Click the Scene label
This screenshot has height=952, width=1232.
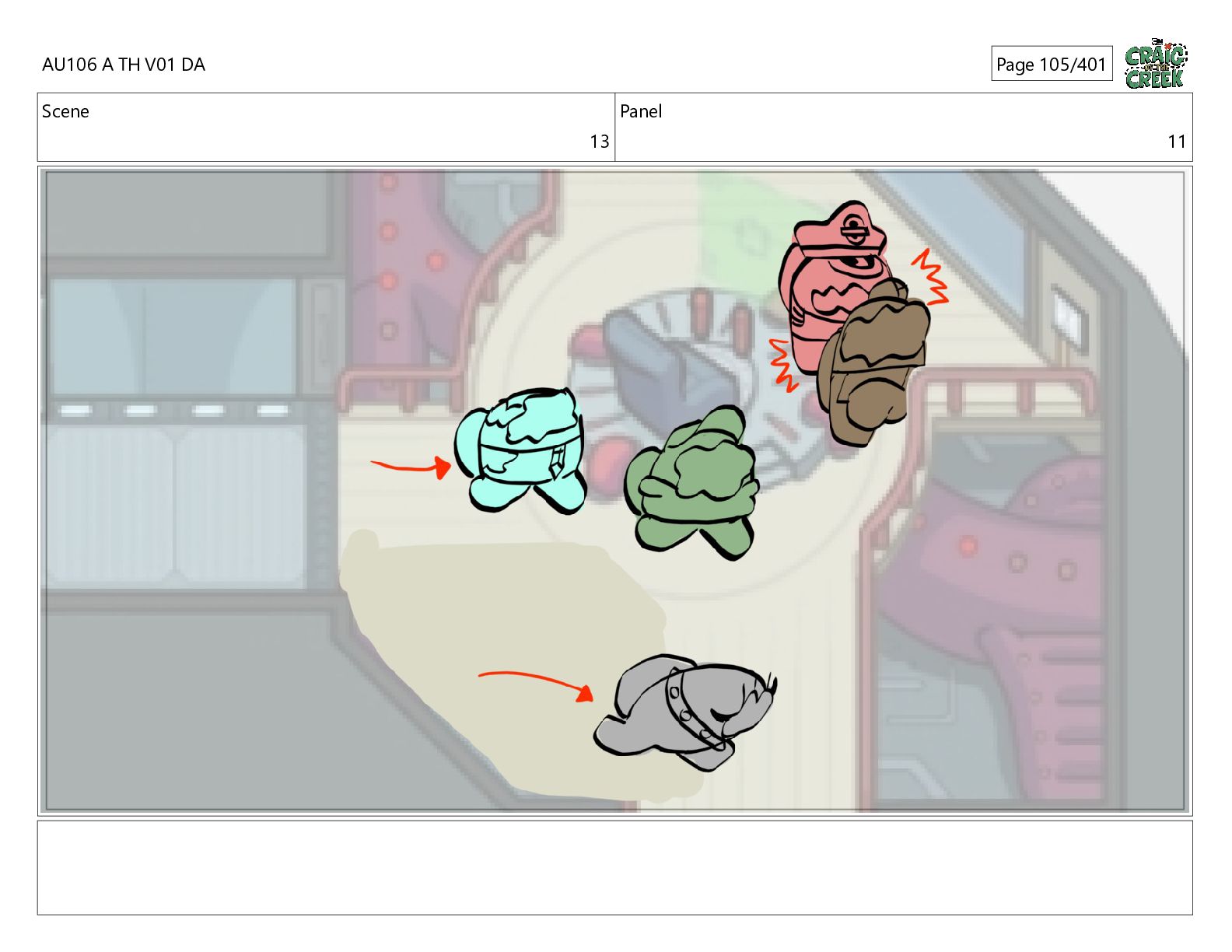tap(65, 111)
